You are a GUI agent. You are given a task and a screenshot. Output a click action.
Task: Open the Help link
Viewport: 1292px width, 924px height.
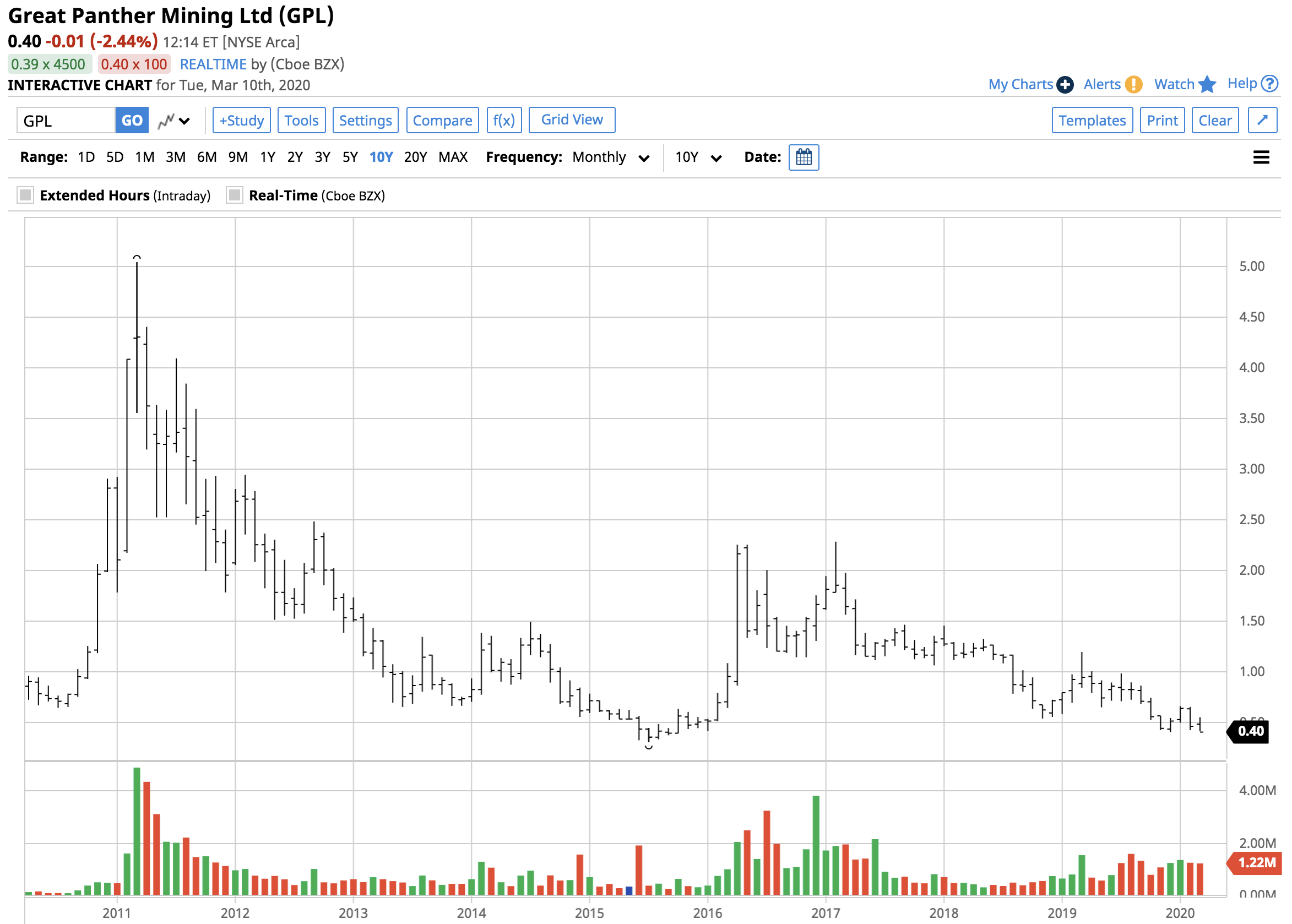(1242, 84)
